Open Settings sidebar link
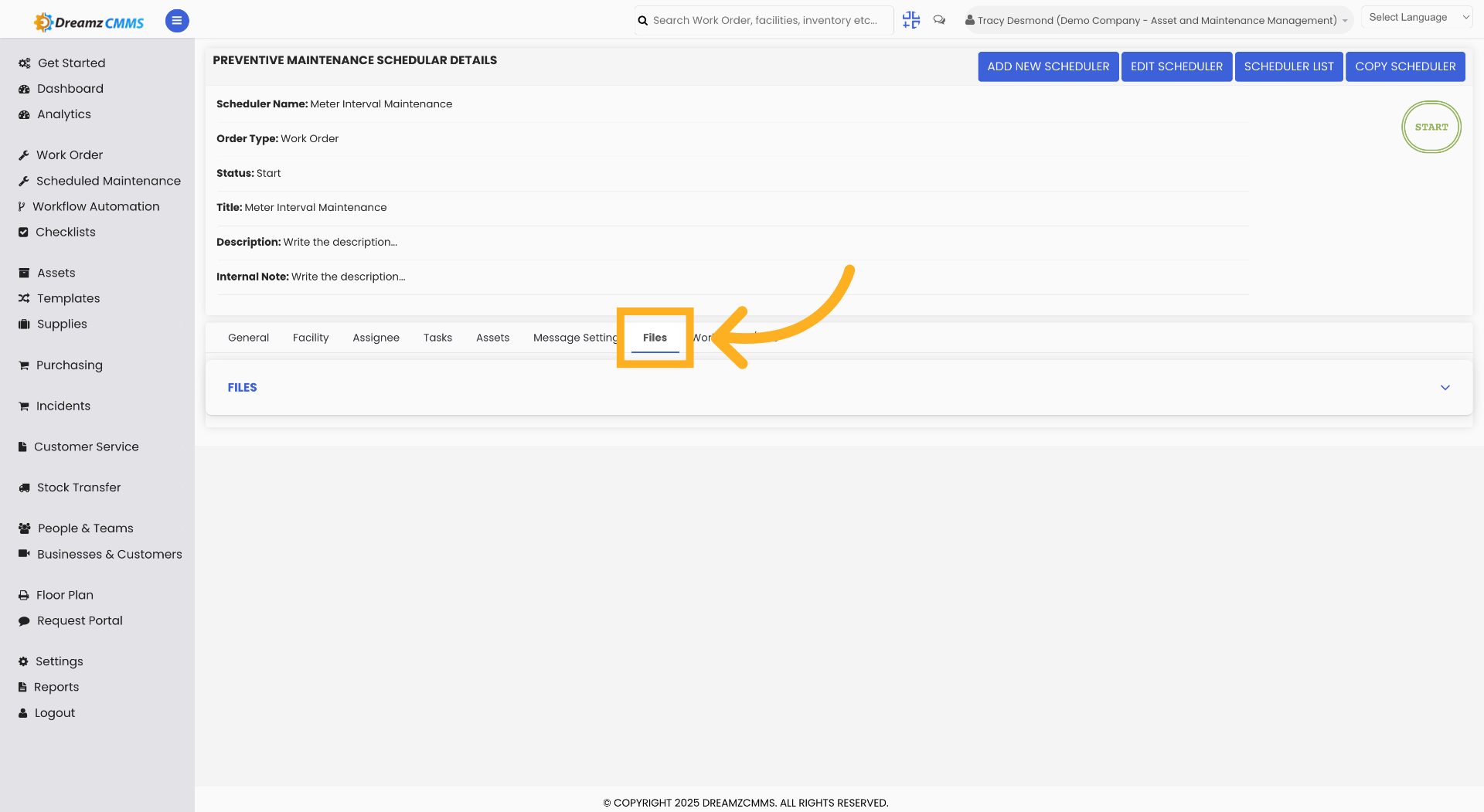The width and height of the screenshot is (1484, 812). [x=60, y=661]
